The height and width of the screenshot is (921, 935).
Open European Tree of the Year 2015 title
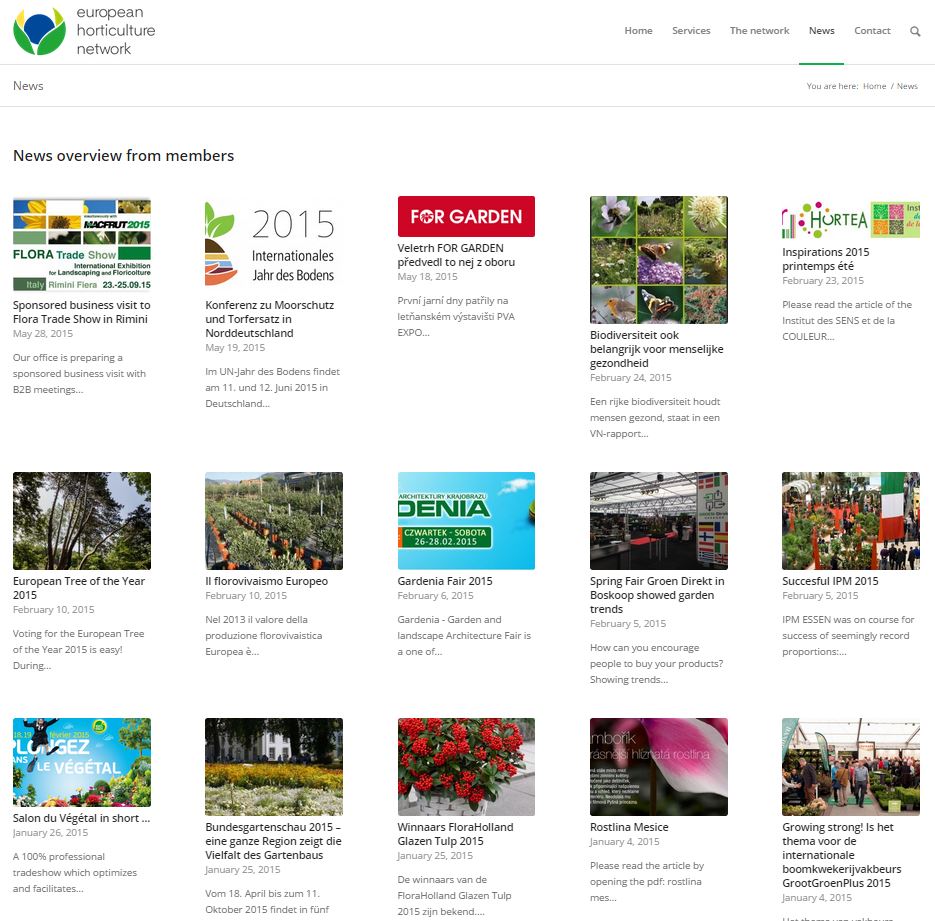point(79,588)
